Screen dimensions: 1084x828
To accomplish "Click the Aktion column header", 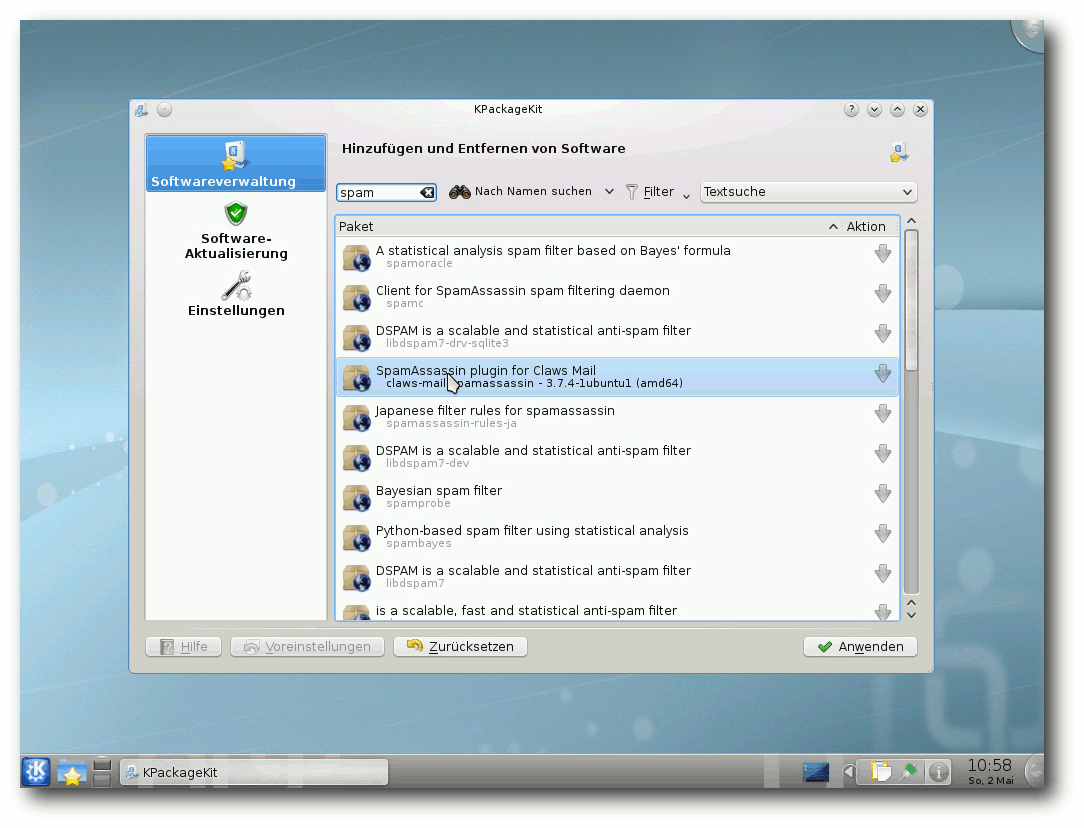I will point(866,226).
